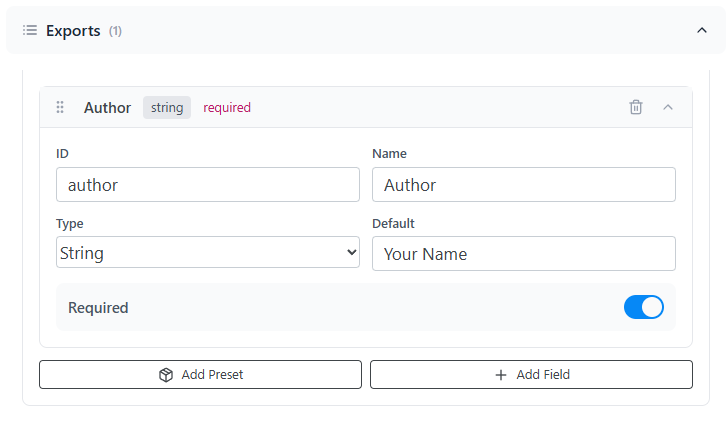This screenshot has height=422, width=727.
Task: Collapse the Exports section using the chevron
Action: click(702, 31)
